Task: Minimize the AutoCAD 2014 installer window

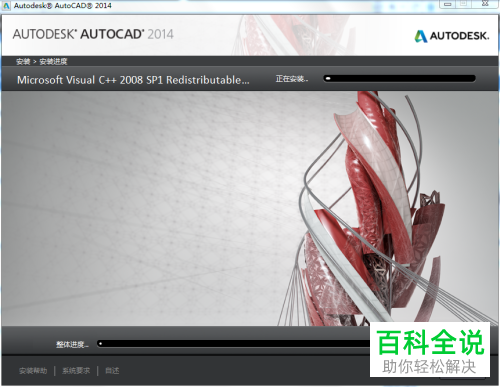Action: point(448,4)
